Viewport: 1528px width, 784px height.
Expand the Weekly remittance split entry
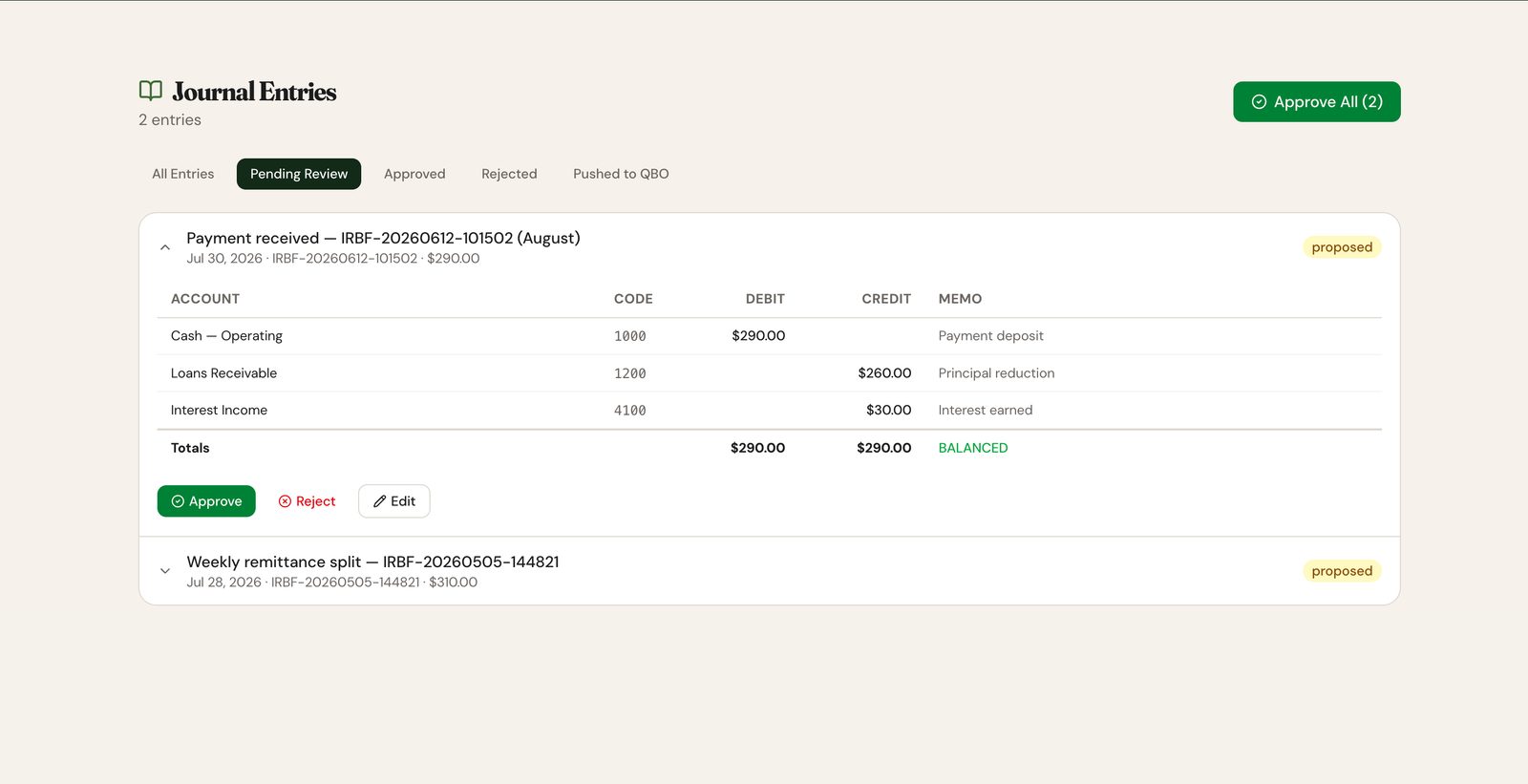(165, 571)
